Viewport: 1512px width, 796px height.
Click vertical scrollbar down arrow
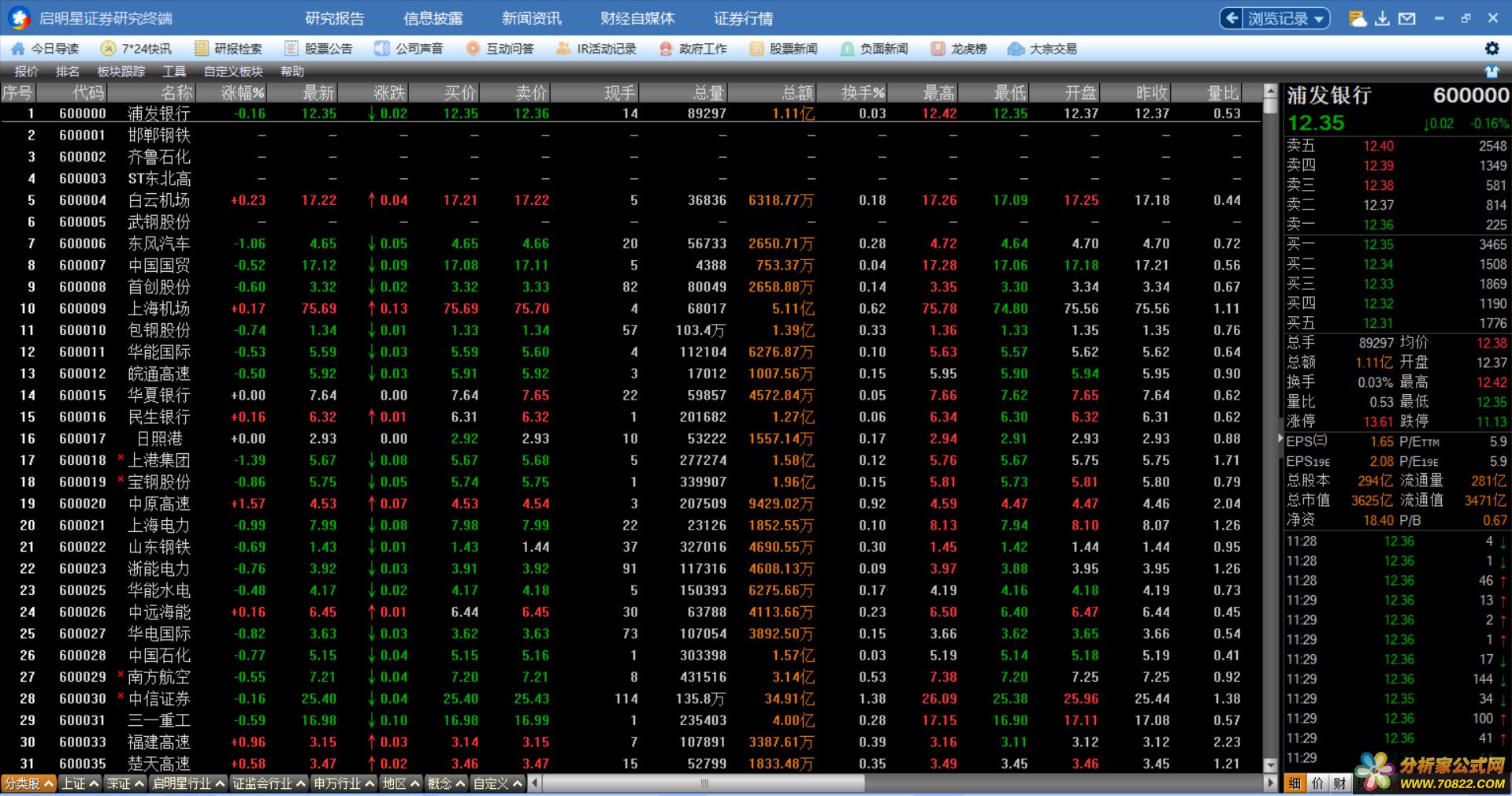(1269, 765)
